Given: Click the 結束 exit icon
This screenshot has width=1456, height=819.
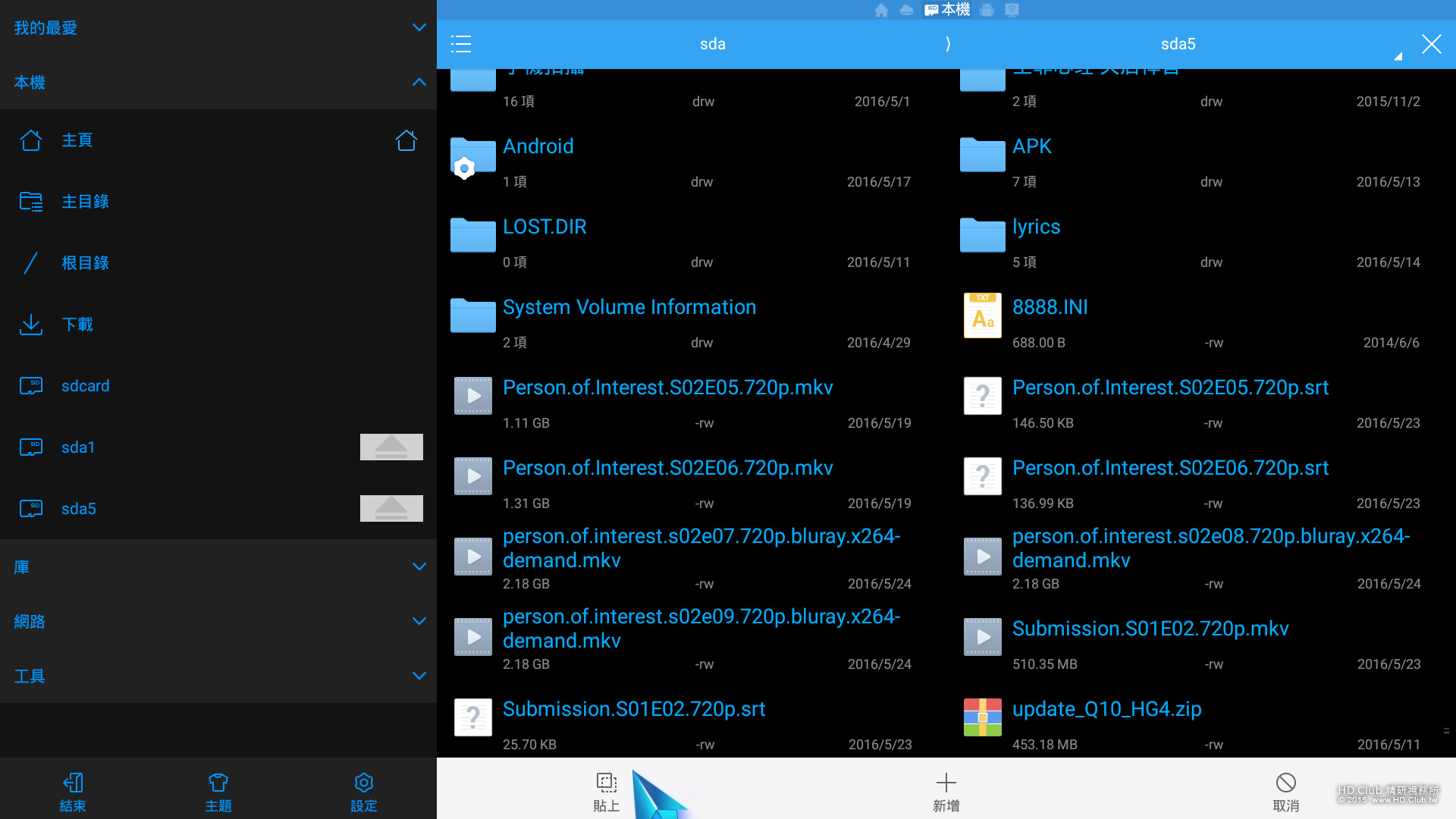Looking at the screenshot, I should pyautogui.click(x=73, y=783).
